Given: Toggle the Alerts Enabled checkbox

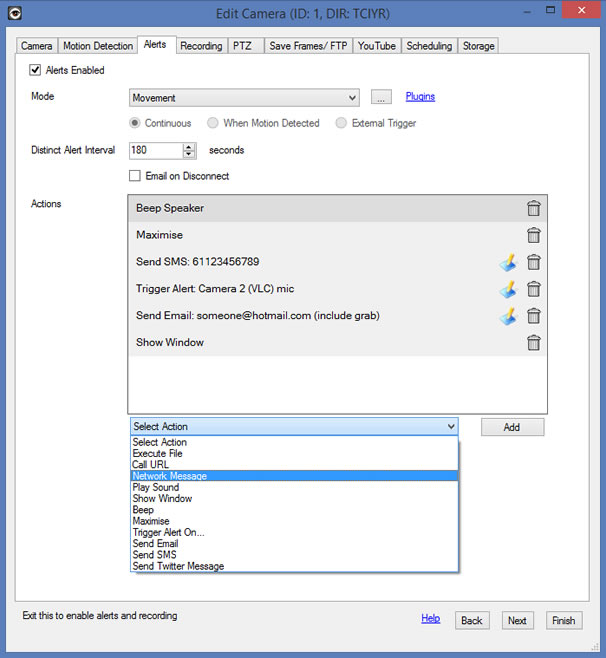Looking at the screenshot, I should [36, 71].
